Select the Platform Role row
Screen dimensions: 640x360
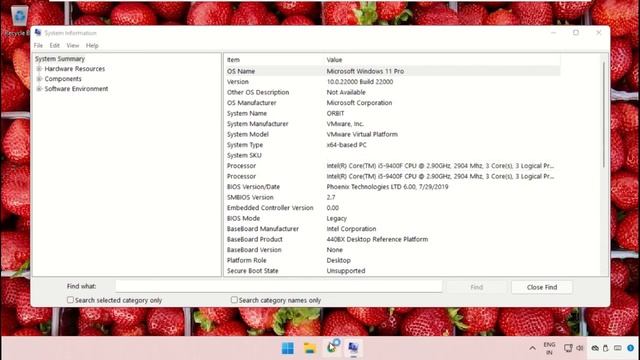(392, 260)
